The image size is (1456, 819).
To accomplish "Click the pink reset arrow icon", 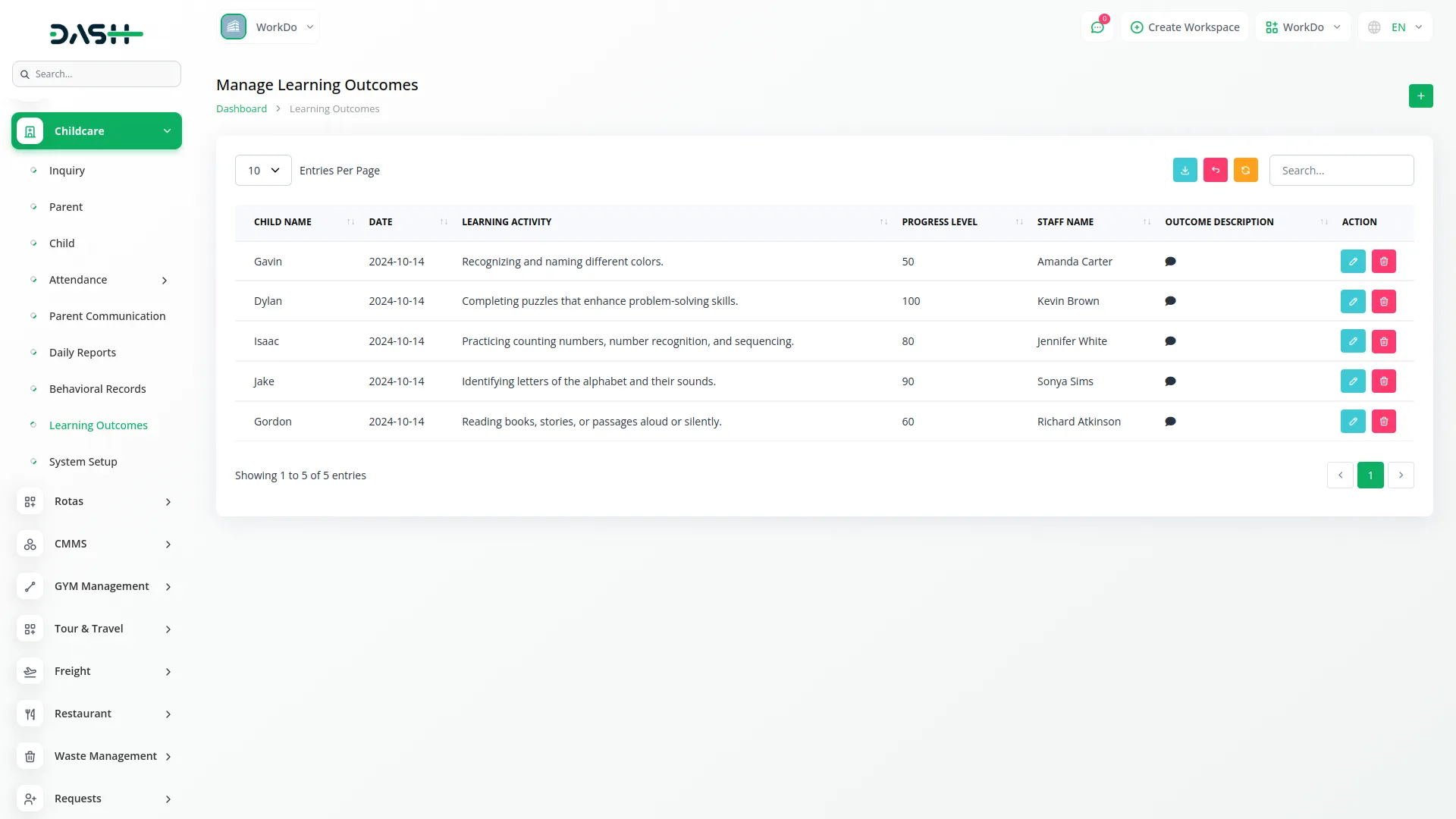I will 1215,171.
